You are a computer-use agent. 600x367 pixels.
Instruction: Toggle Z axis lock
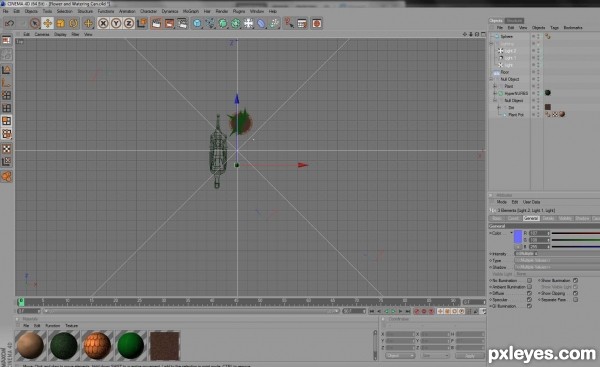(129, 23)
